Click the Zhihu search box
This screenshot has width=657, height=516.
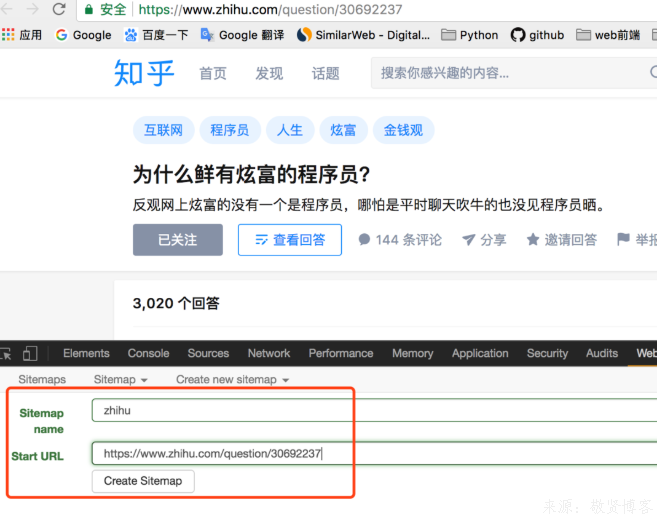coord(514,73)
